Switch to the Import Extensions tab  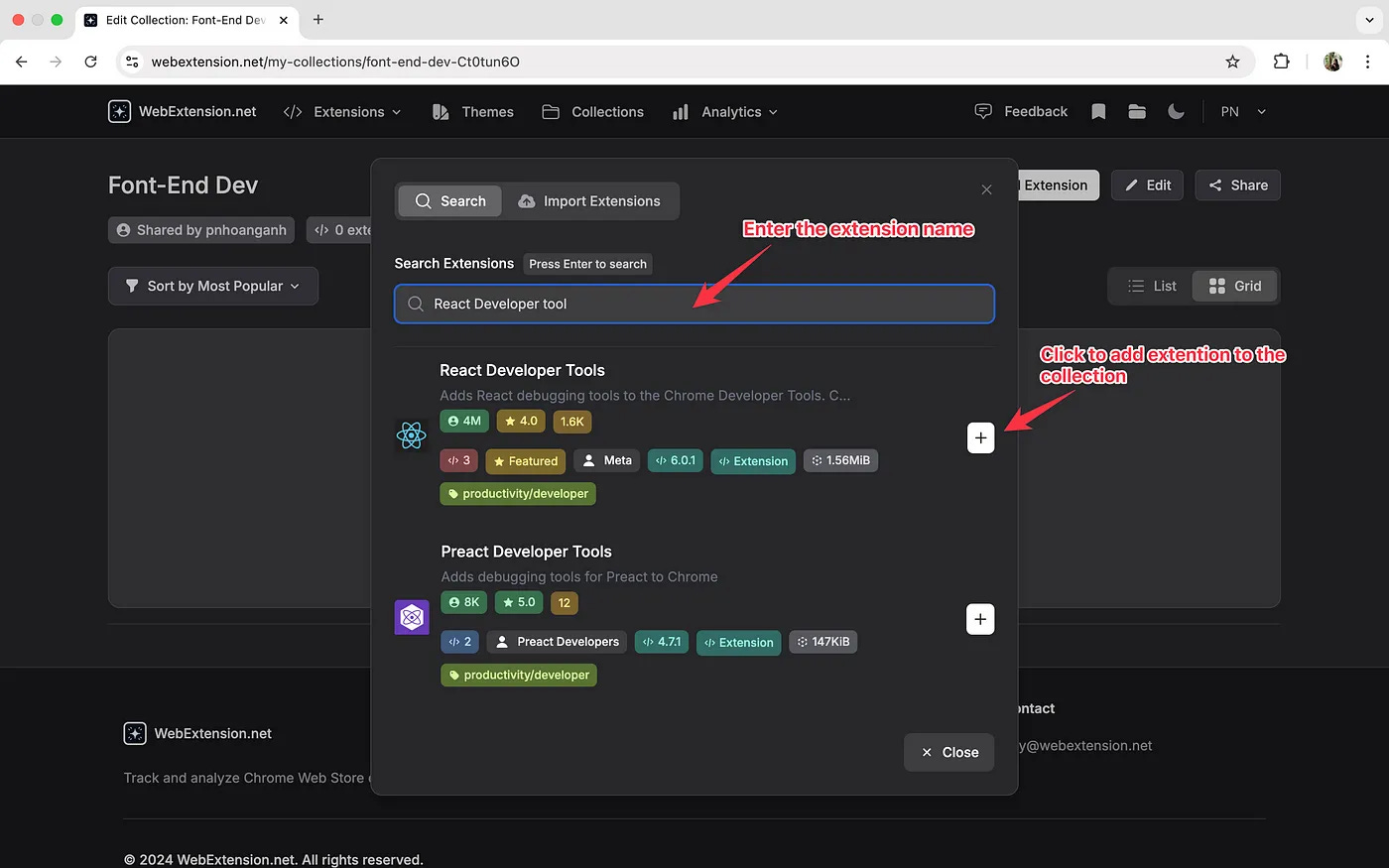pos(589,200)
